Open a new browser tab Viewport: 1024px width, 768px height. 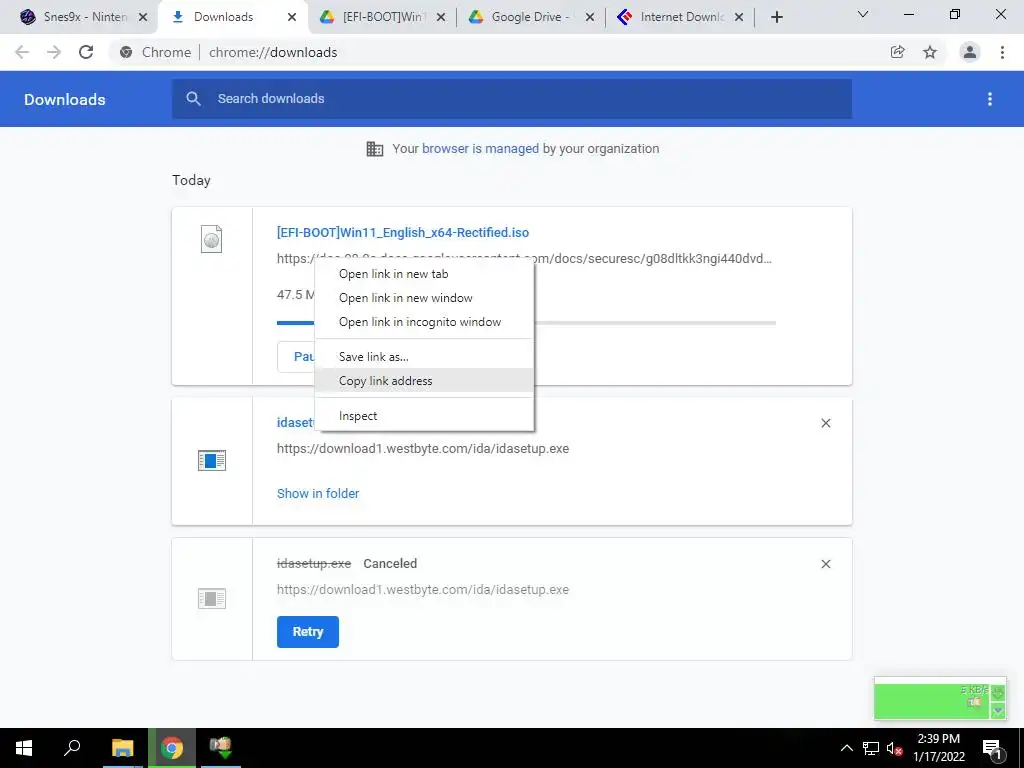point(776,18)
